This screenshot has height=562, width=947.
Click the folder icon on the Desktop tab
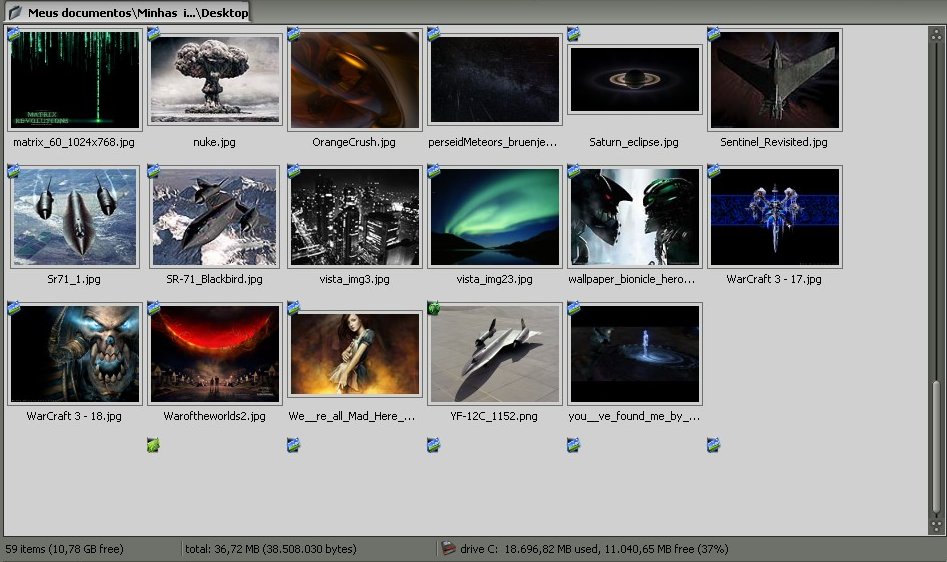(15, 12)
